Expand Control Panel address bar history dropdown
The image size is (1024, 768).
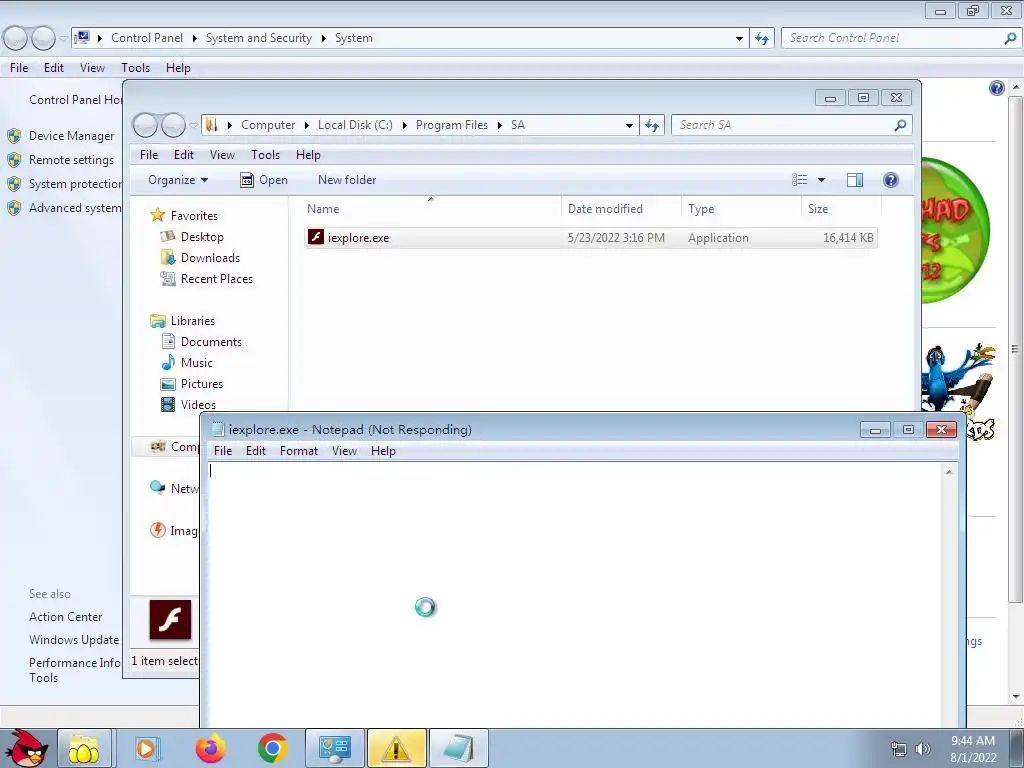(x=739, y=39)
